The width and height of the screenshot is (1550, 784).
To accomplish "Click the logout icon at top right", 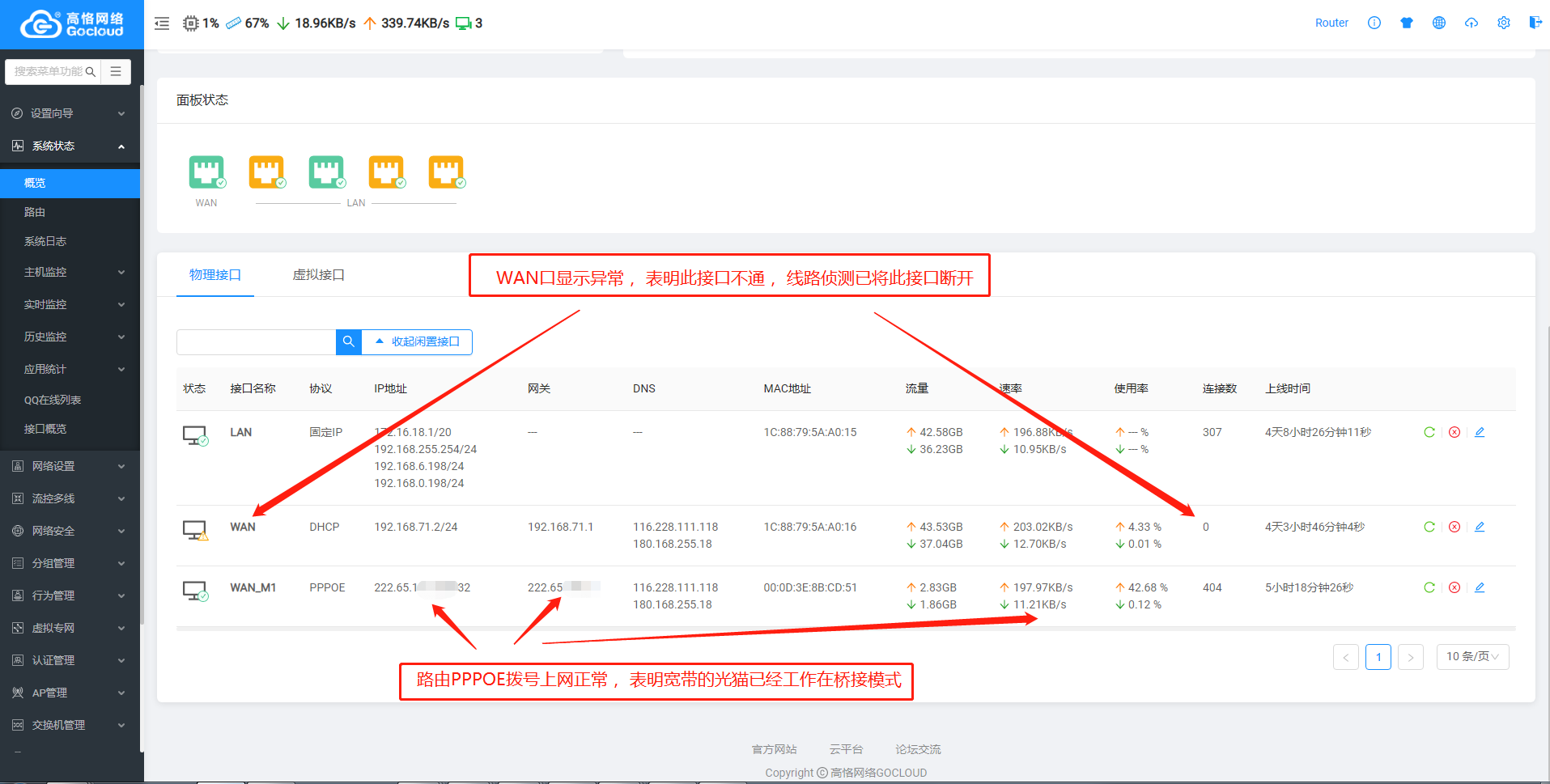I will click(x=1535, y=23).
